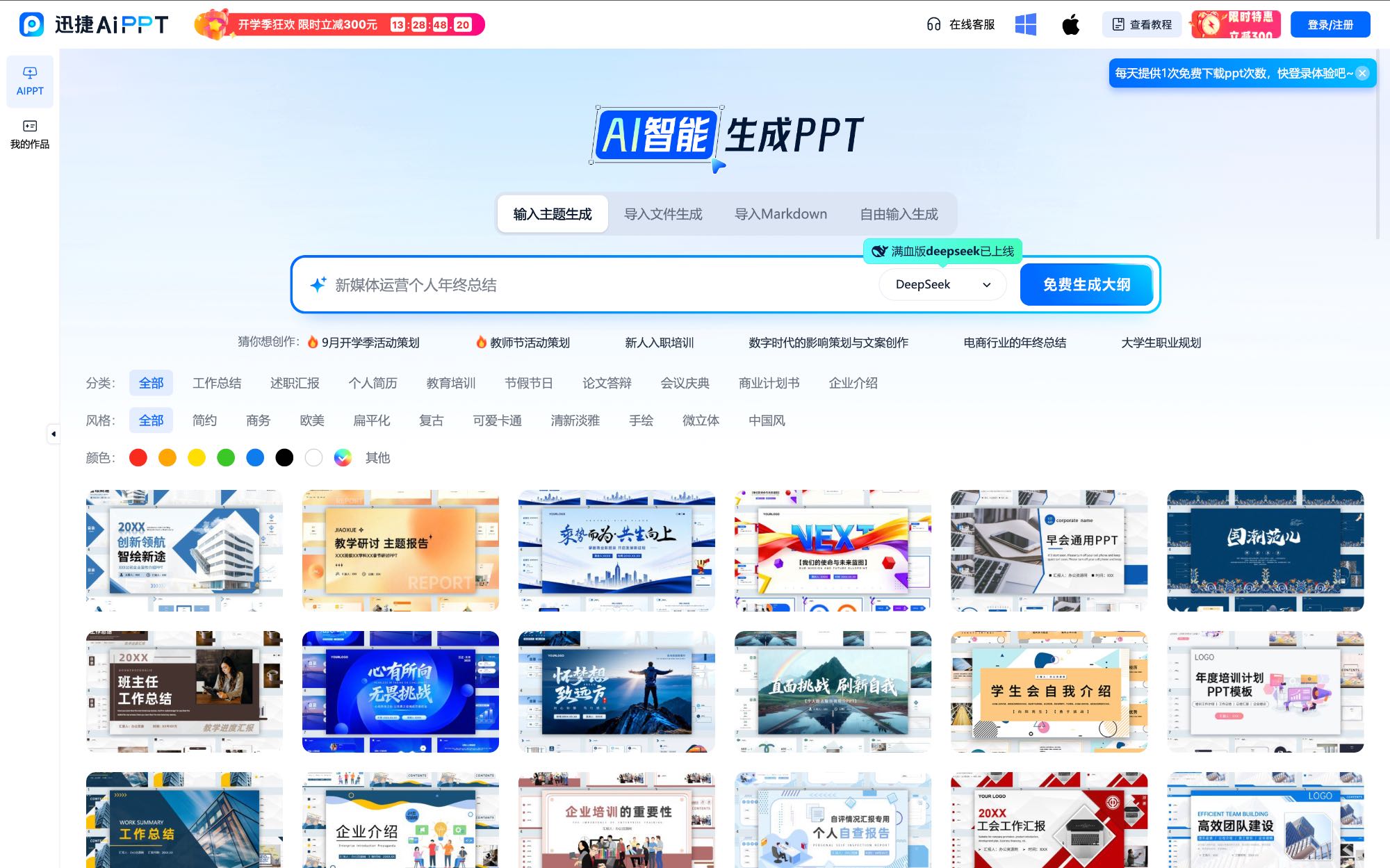This screenshot has width=1390, height=868.
Task: Pick the orange color swatch
Action: [x=167, y=457]
